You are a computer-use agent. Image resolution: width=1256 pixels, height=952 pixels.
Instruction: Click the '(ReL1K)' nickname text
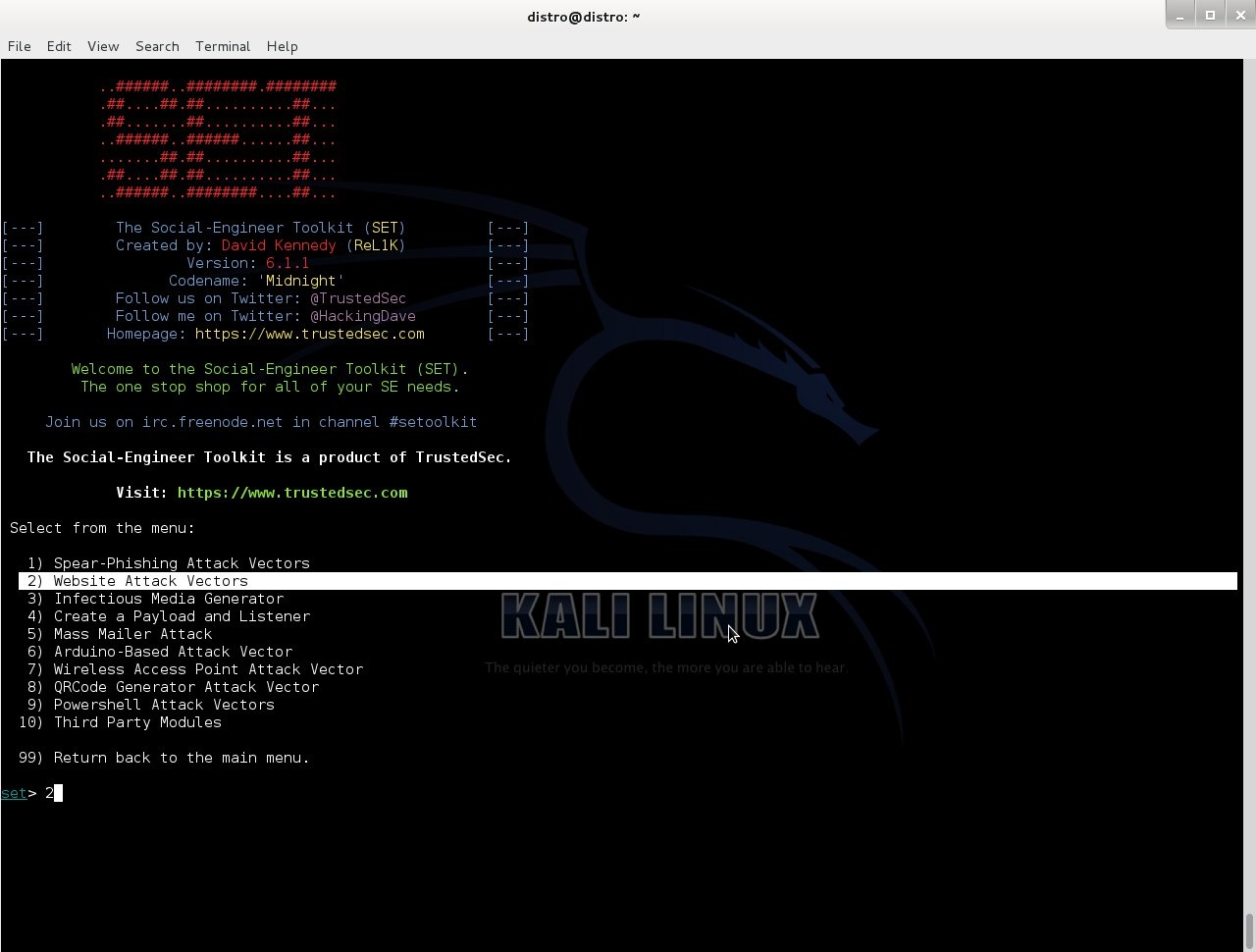[376, 245]
